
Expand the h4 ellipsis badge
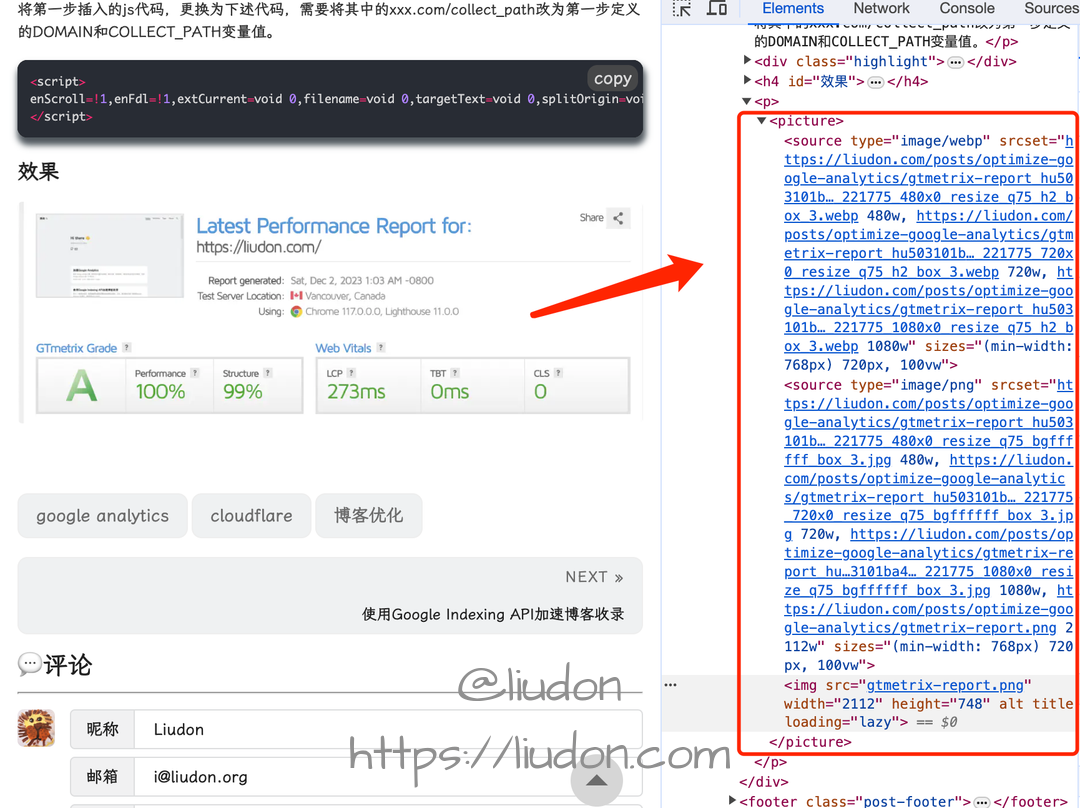(x=875, y=83)
